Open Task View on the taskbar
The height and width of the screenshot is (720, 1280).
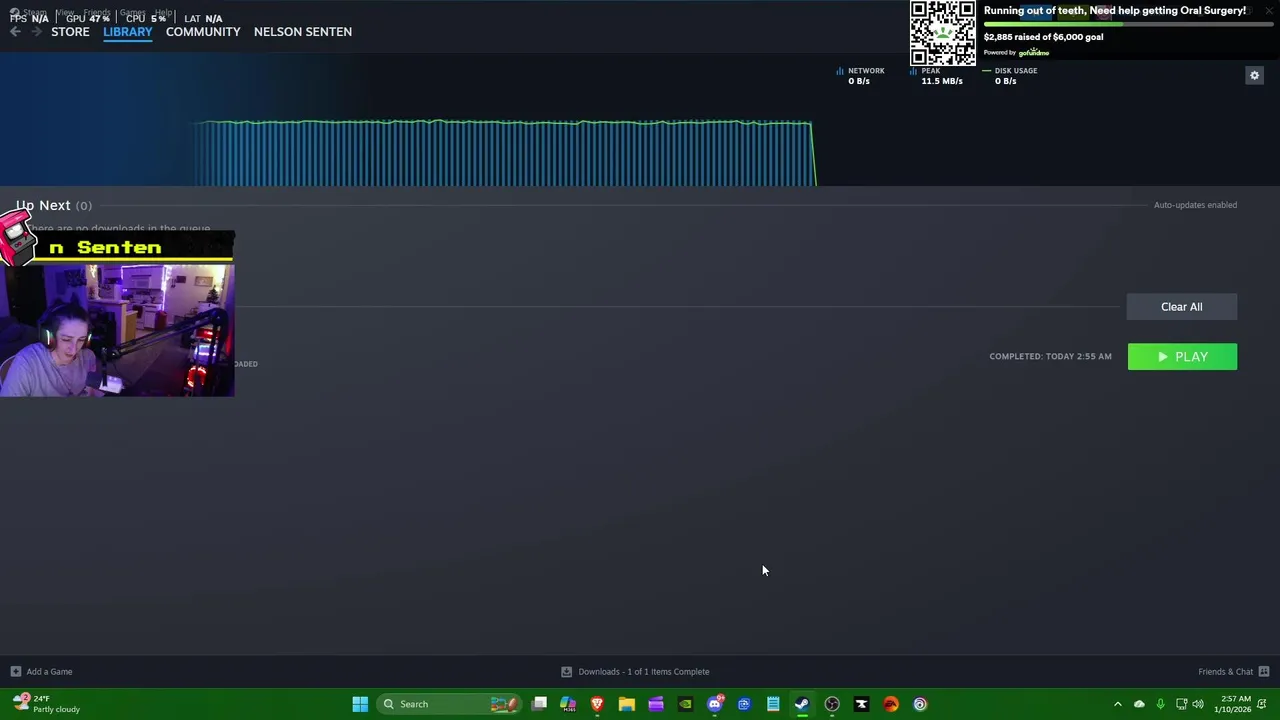point(539,704)
